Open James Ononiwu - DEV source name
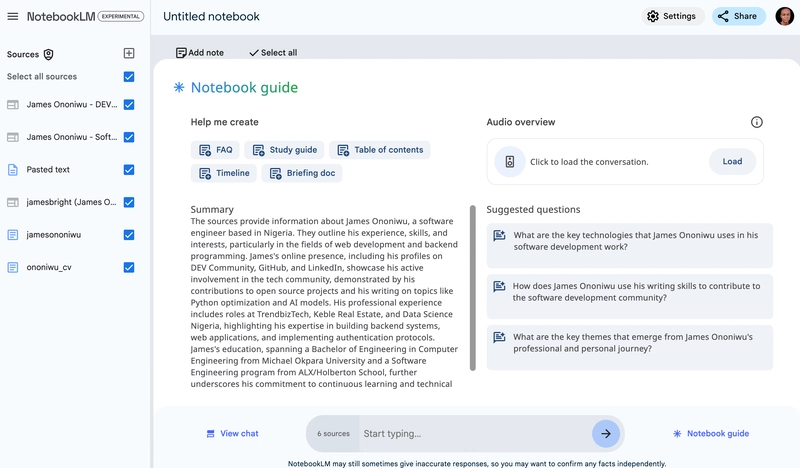Screen dimensions: 800x468 coord(72,105)
